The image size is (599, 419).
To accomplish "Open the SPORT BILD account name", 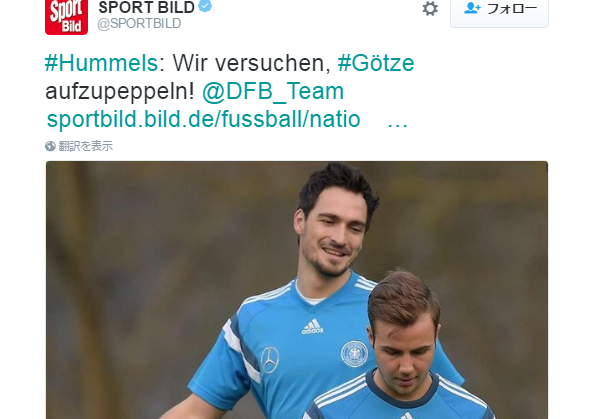I will (147, 7).
